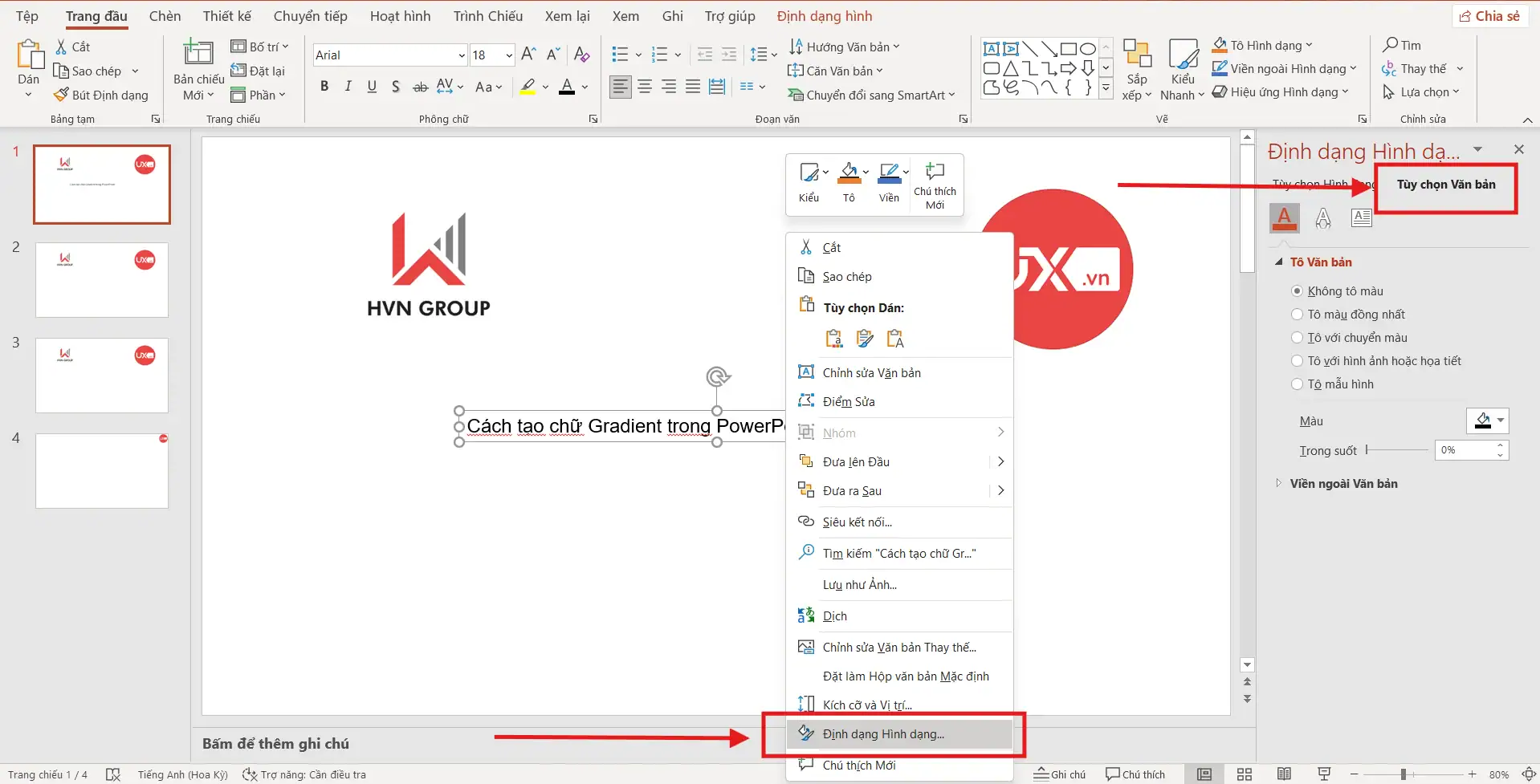The width and height of the screenshot is (1540, 784).
Task: Click the Bút Định dạng format painter
Action: point(101,95)
